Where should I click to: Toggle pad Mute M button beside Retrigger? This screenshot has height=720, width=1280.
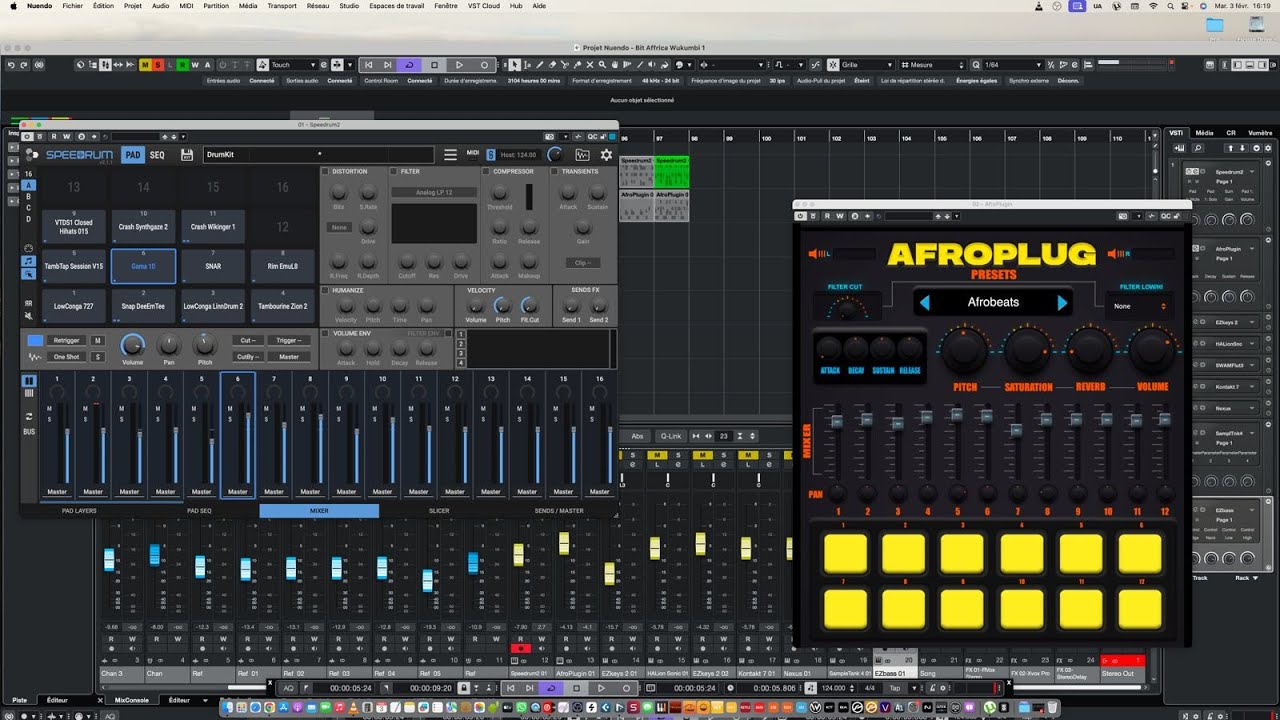pos(98,341)
